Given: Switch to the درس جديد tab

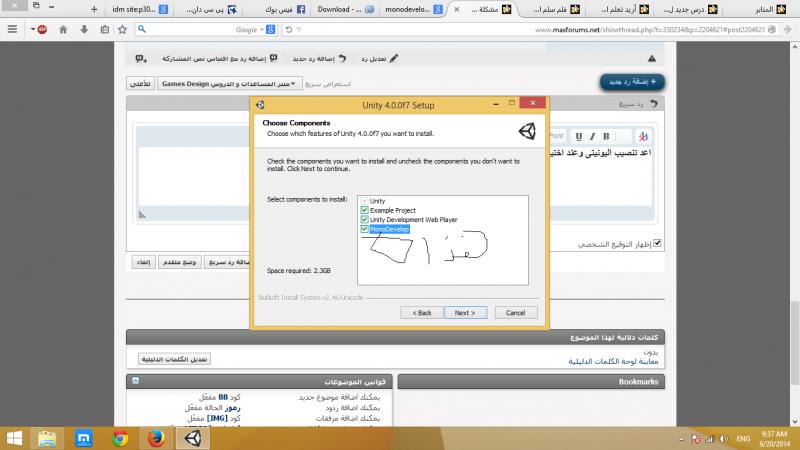Looking at the screenshot, I should (690, 9).
